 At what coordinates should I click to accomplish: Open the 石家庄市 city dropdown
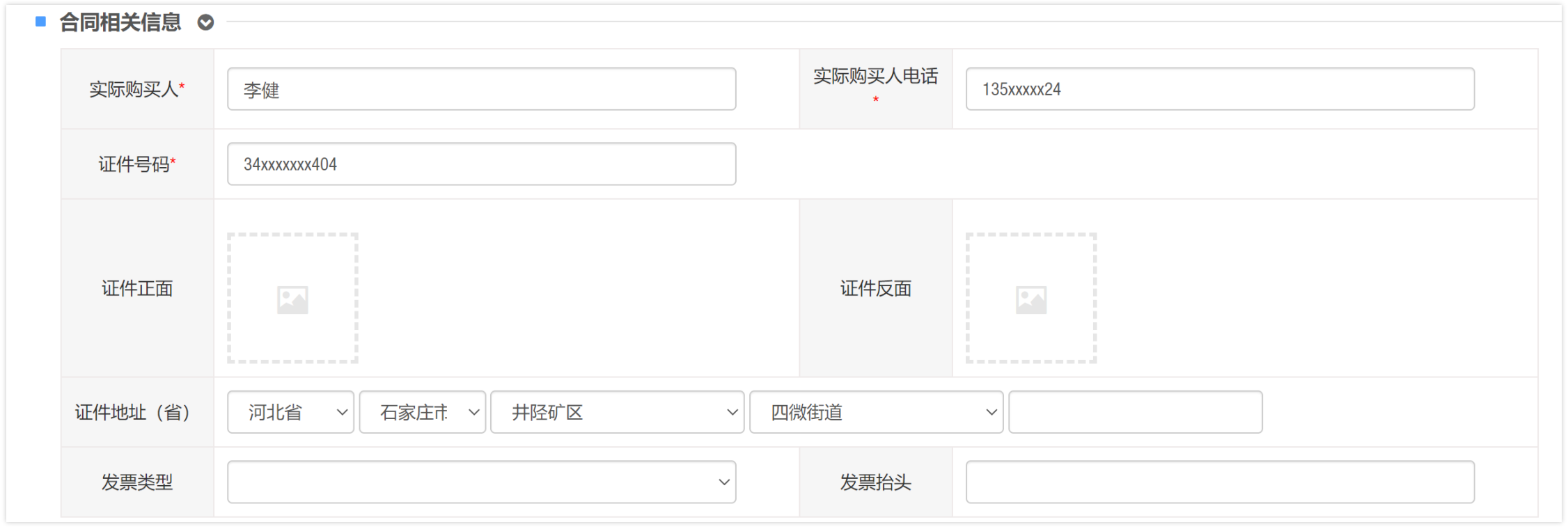tap(422, 412)
